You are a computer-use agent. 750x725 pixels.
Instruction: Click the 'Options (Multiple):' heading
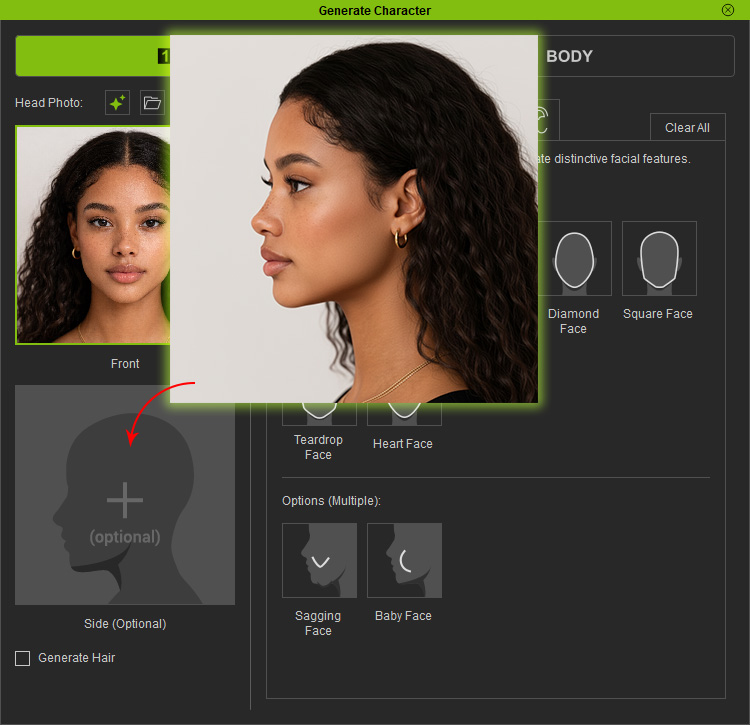pyautogui.click(x=331, y=501)
